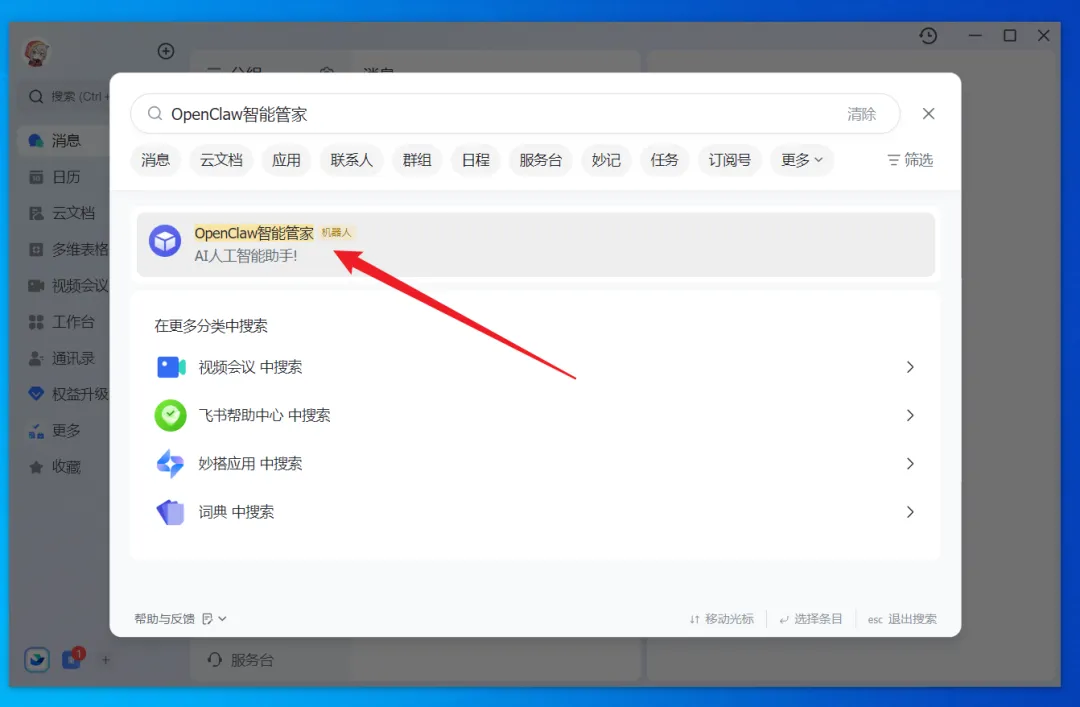Screen dimensions: 1080x707
Task: Filter results by 服务台 tab
Action: [x=541, y=161]
